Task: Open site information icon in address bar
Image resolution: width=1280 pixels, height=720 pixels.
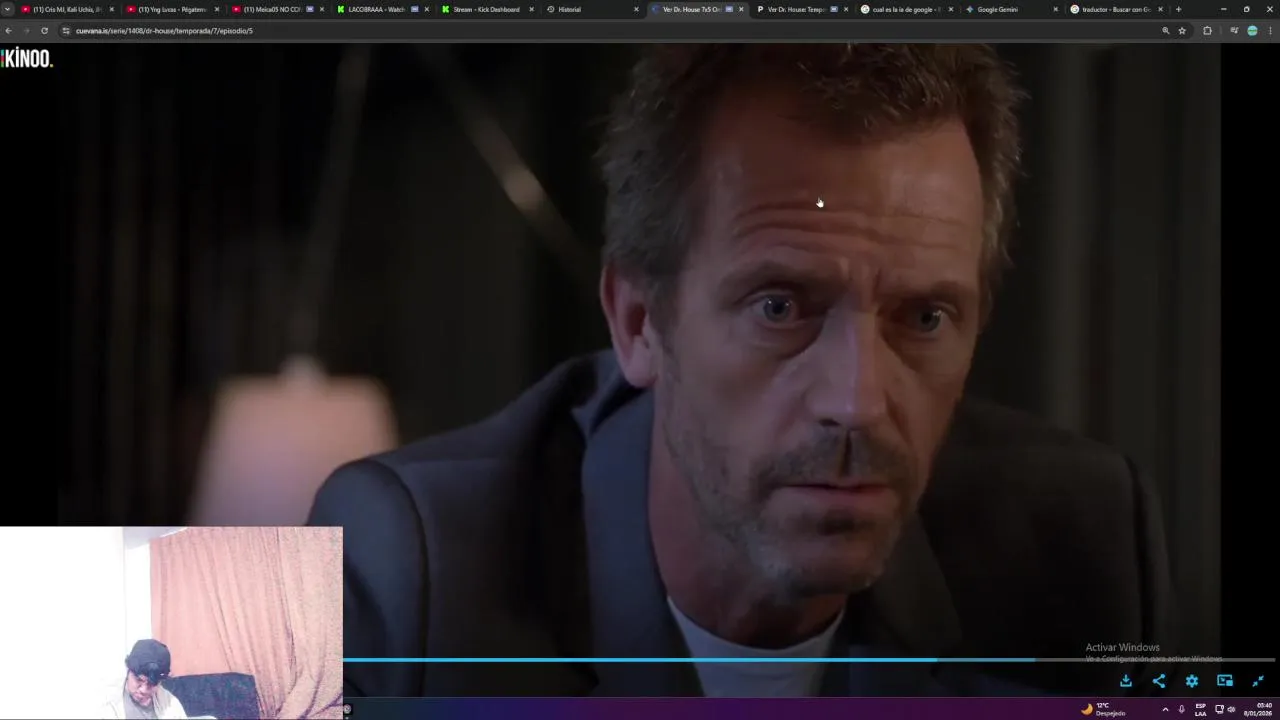Action: pos(66,31)
